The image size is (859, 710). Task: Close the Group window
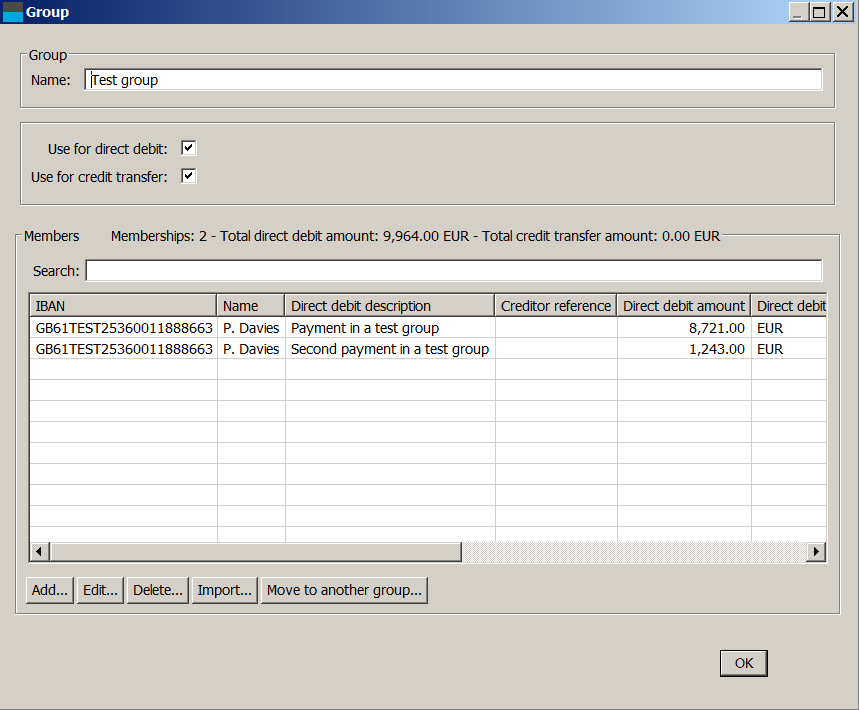coord(843,12)
